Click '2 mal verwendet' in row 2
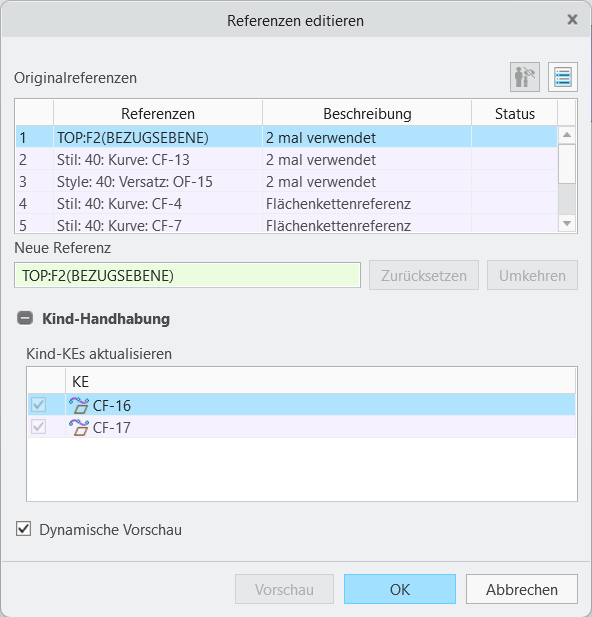This screenshot has height=617, width=592. 321,159
